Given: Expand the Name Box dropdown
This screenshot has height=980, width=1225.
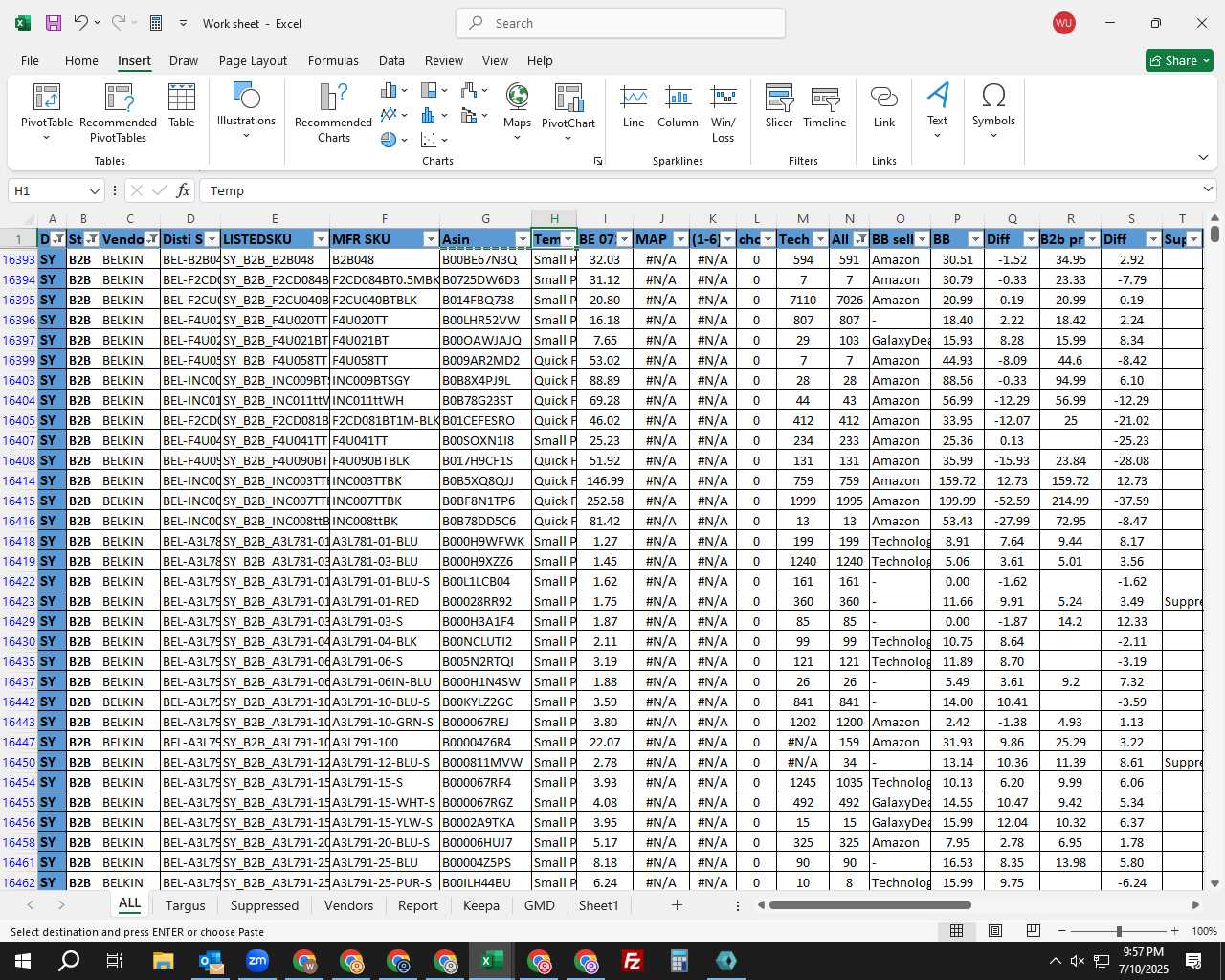Looking at the screenshot, I should [x=94, y=190].
